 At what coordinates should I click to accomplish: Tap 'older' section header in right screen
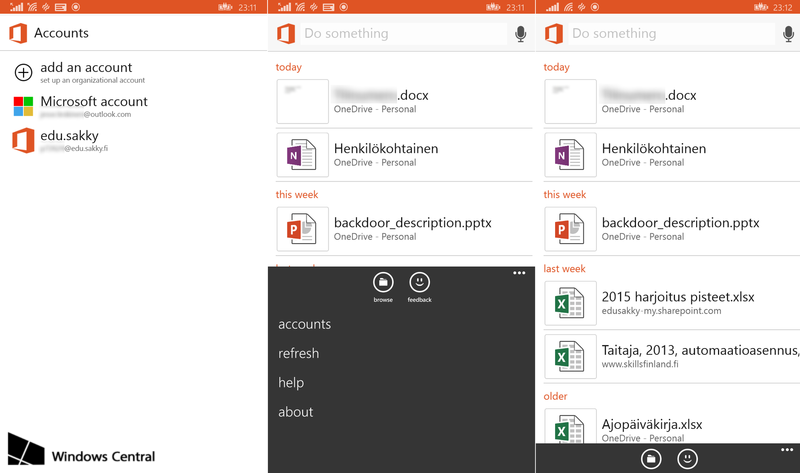pyautogui.click(x=555, y=396)
